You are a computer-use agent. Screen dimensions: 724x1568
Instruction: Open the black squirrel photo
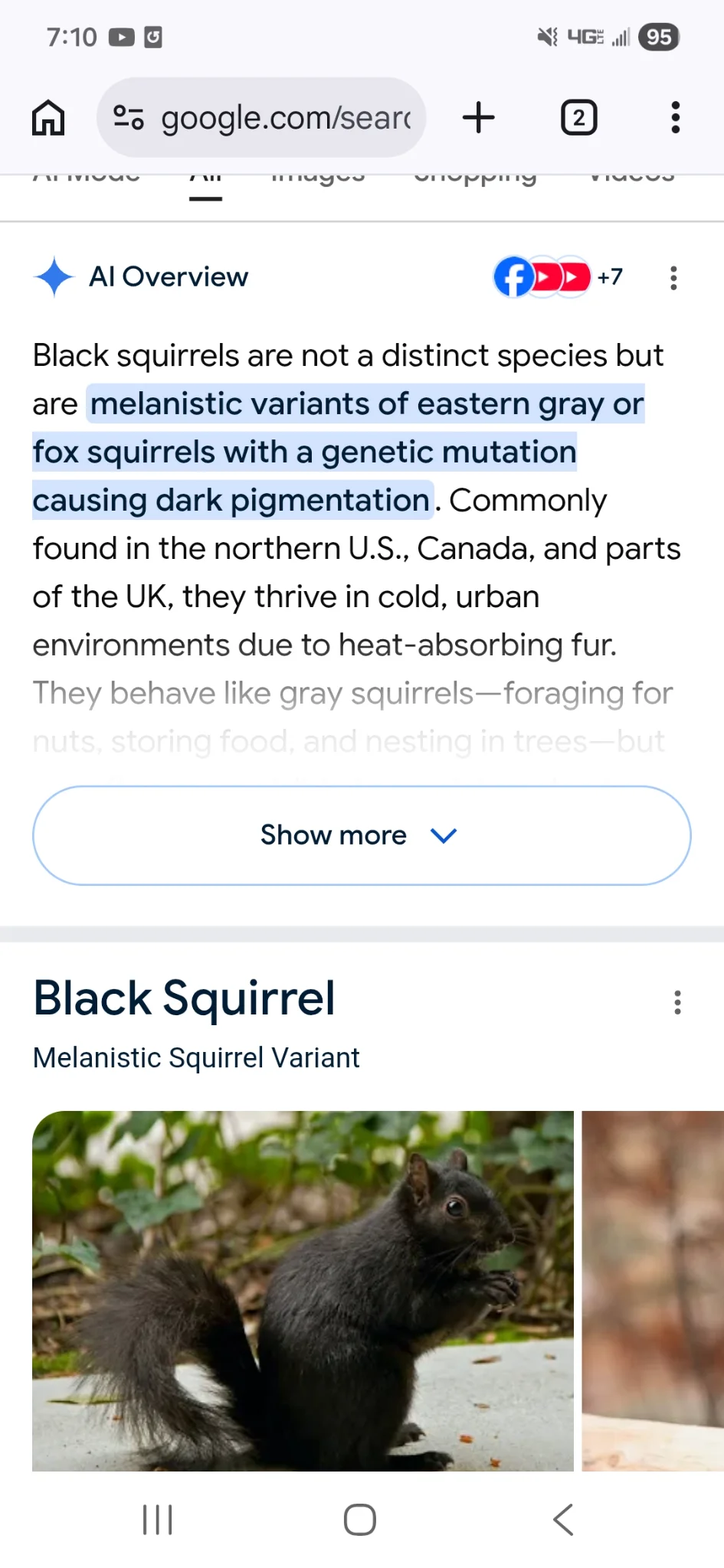[303, 1291]
